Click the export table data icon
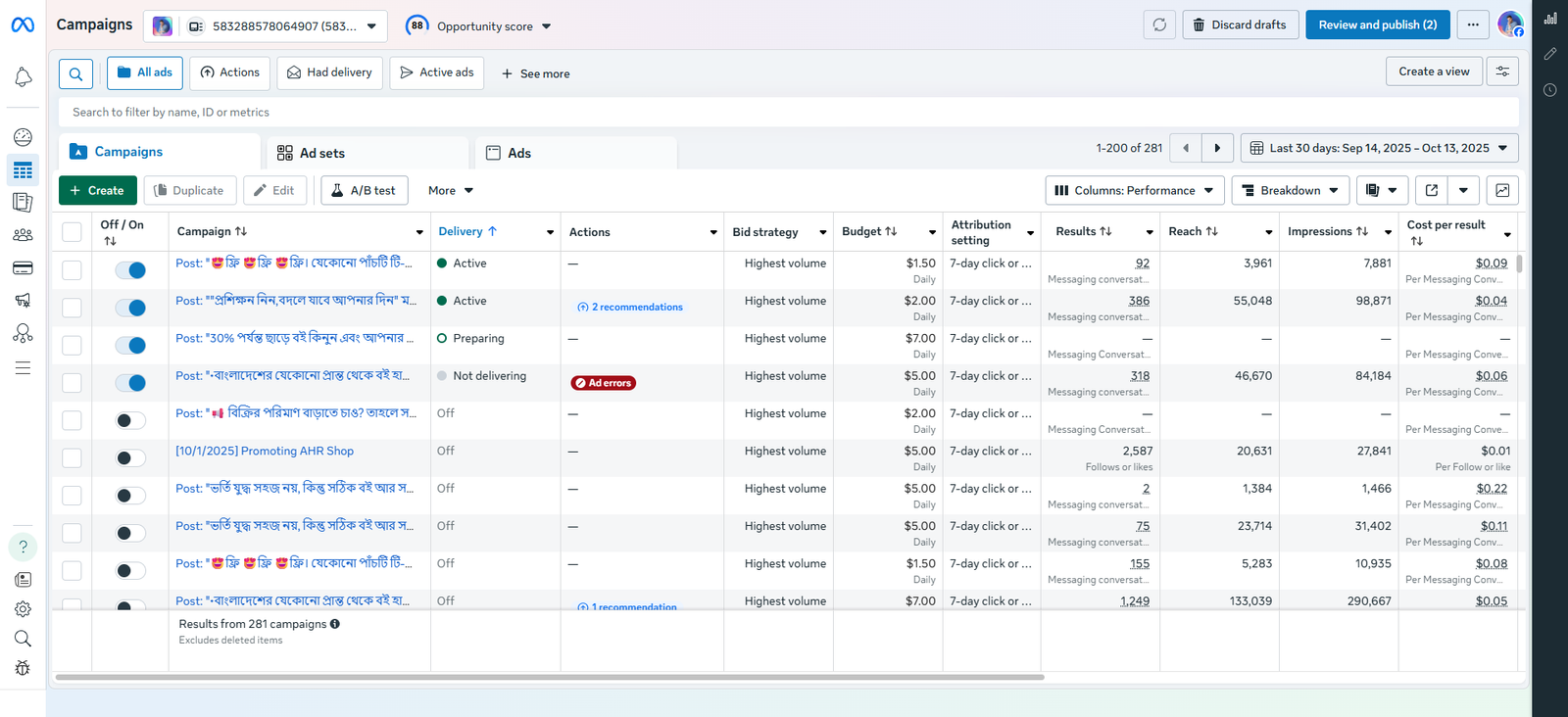1568x717 pixels. pos(1431,190)
